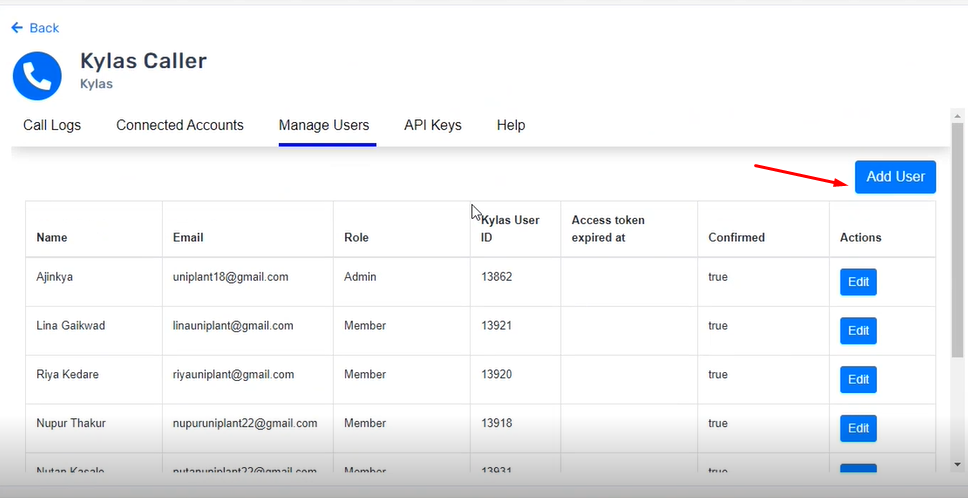Select the name Riya Kedare
The image size is (968, 498).
tap(67, 375)
